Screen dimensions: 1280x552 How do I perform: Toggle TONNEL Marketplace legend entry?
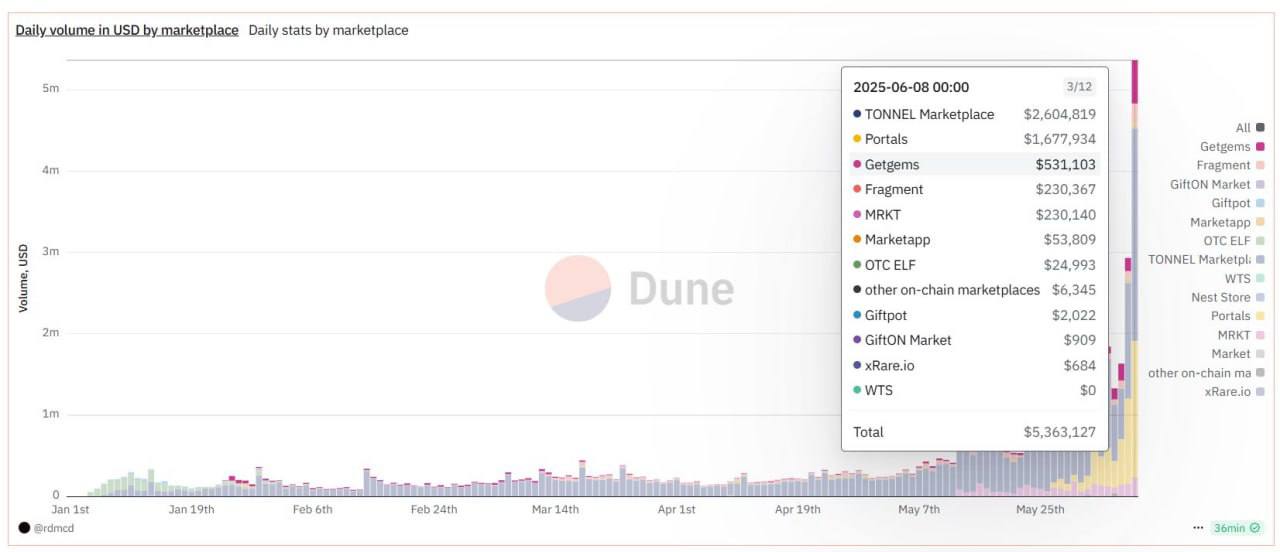pos(1207,260)
